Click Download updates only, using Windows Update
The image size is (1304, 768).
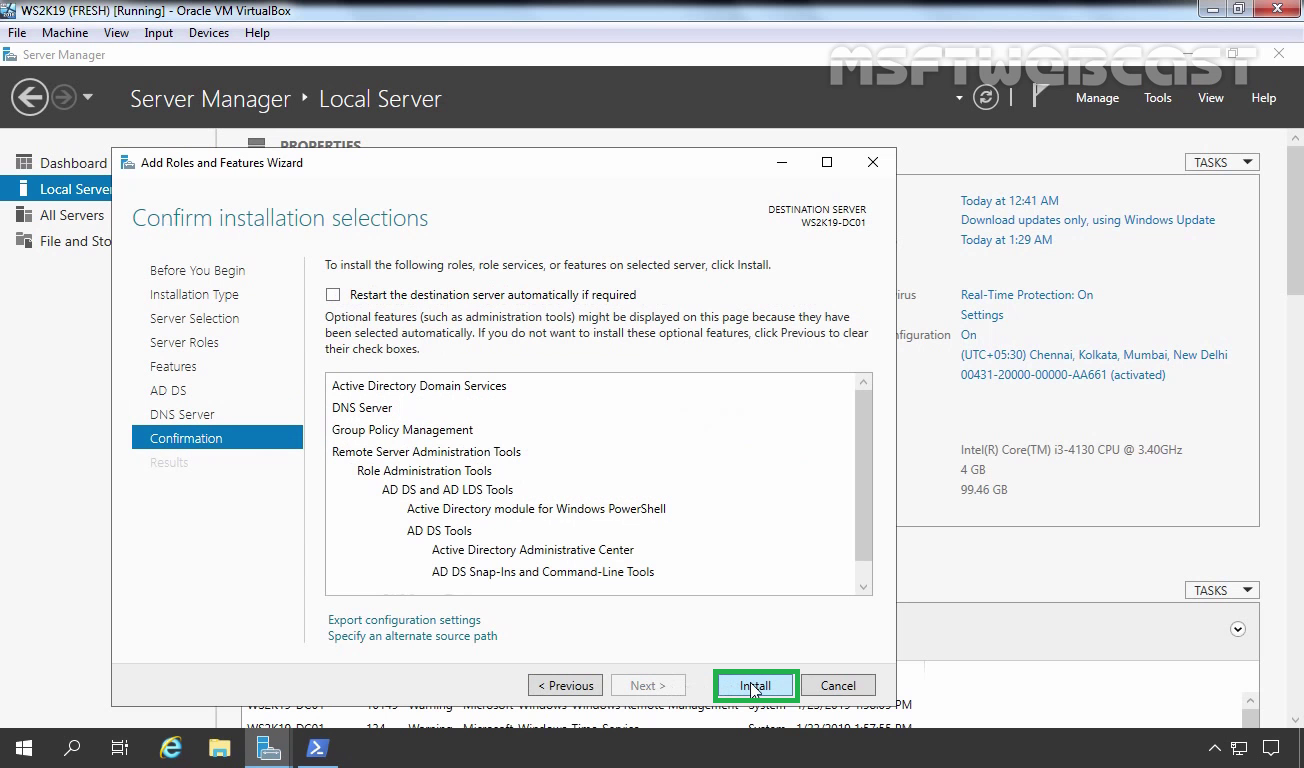(1088, 220)
